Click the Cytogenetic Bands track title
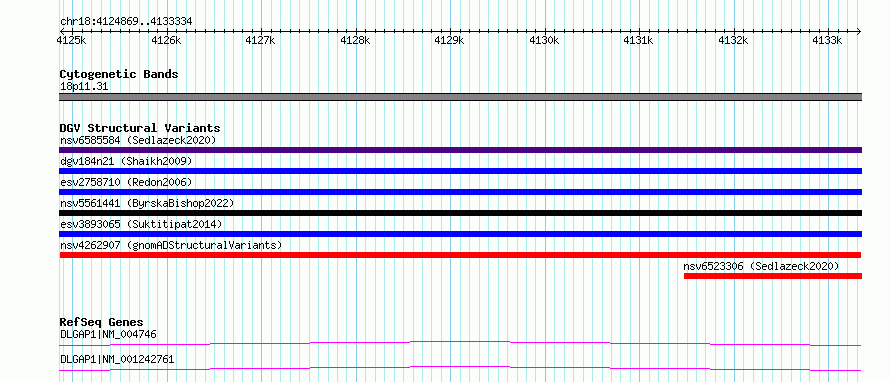 tap(119, 74)
